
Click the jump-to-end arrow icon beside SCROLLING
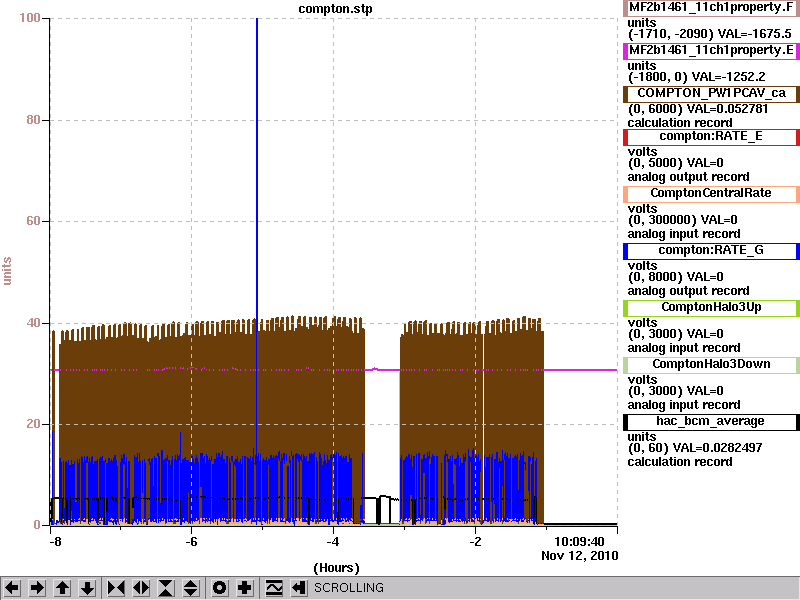(299, 588)
